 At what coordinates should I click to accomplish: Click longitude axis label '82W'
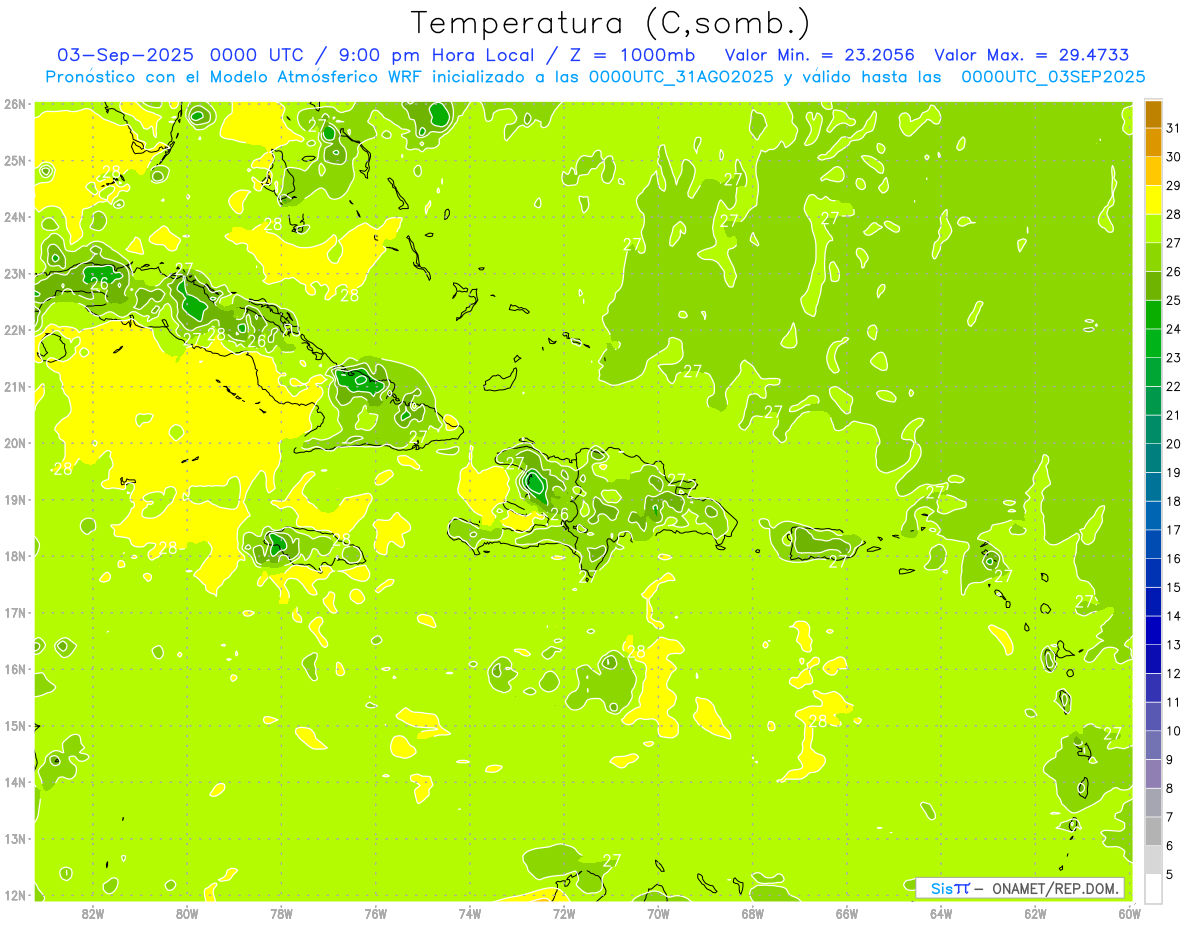pyautogui.click(x=93, y=913)
